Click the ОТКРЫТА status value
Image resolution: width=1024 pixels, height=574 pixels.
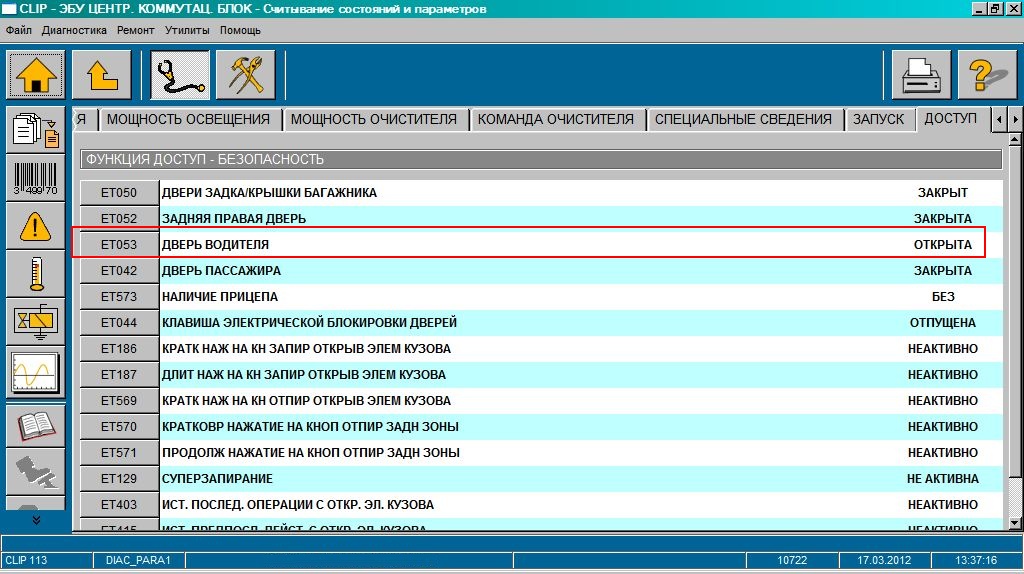(942, 245)
